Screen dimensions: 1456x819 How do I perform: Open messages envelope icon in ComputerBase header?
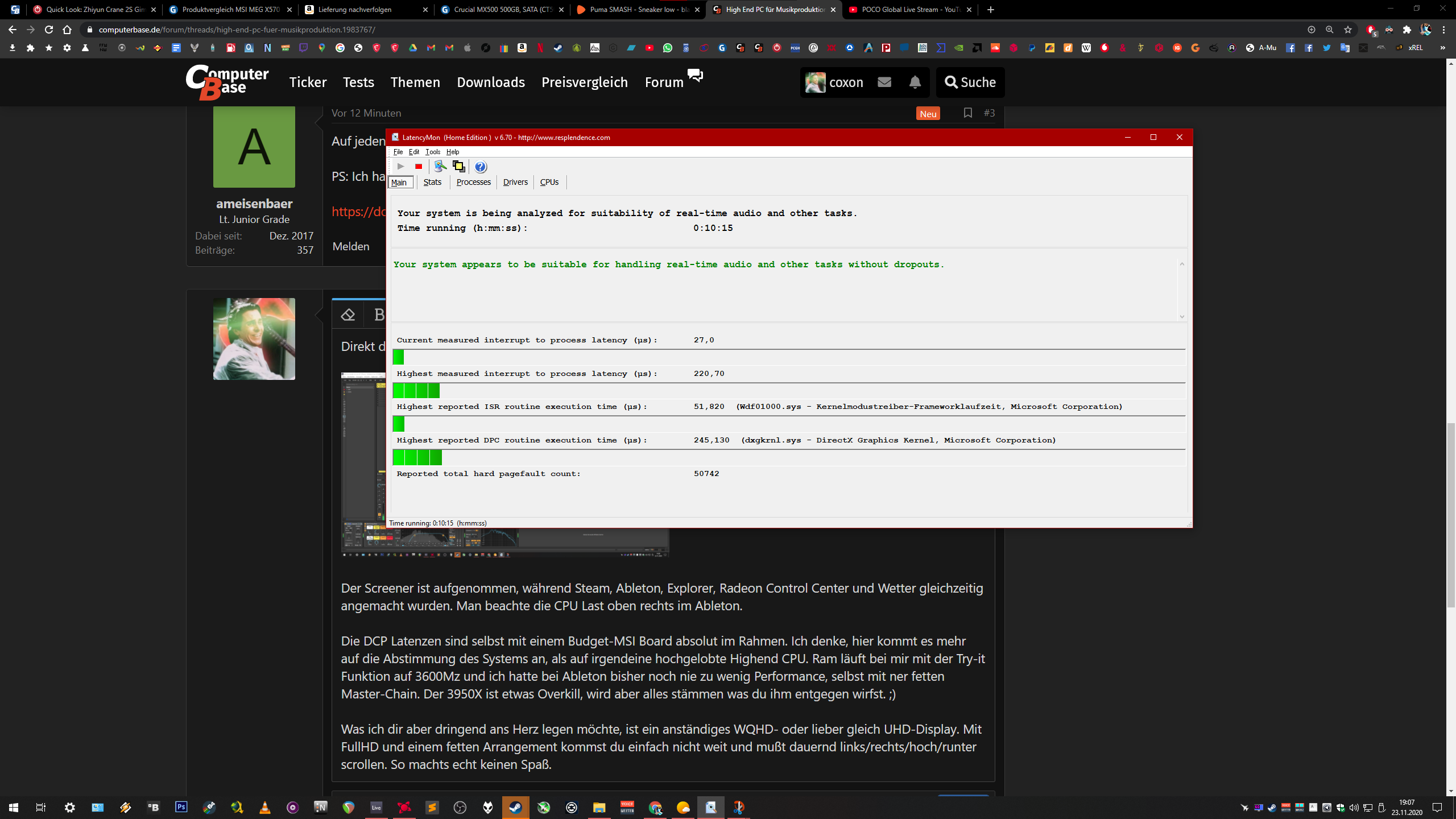click(884, 82)
